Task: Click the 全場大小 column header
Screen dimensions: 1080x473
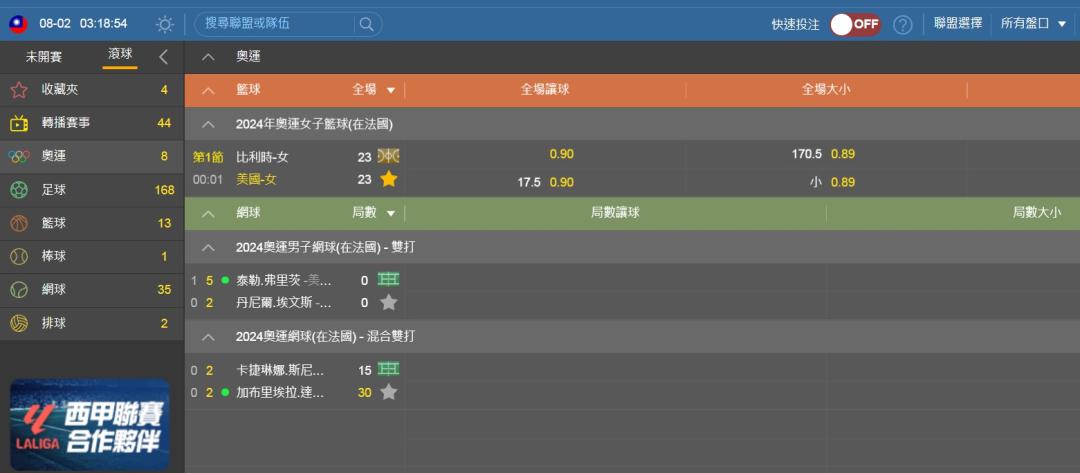Action: click(826, 90)
